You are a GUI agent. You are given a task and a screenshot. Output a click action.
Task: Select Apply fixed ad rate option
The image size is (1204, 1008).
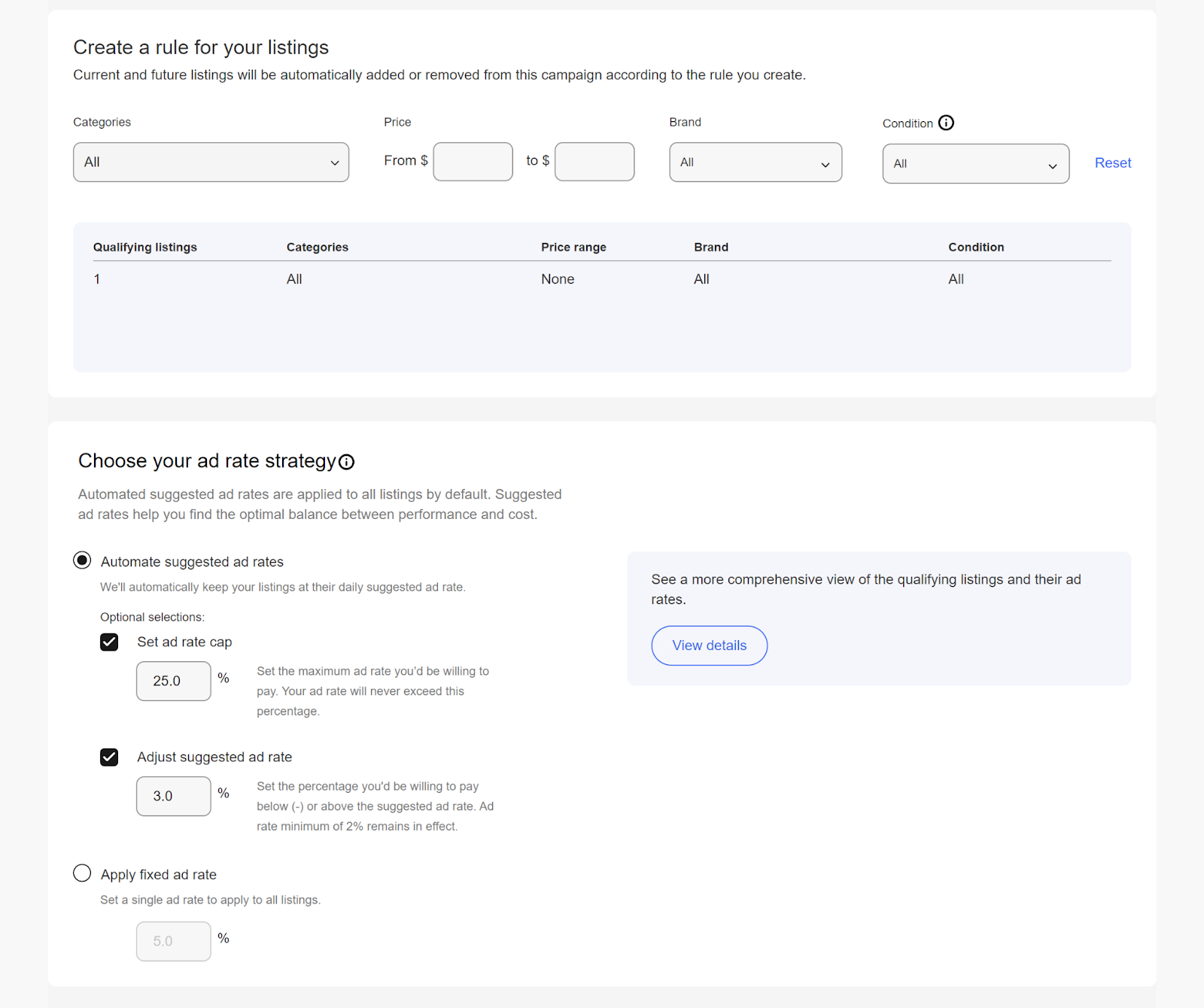pos(82,873)
